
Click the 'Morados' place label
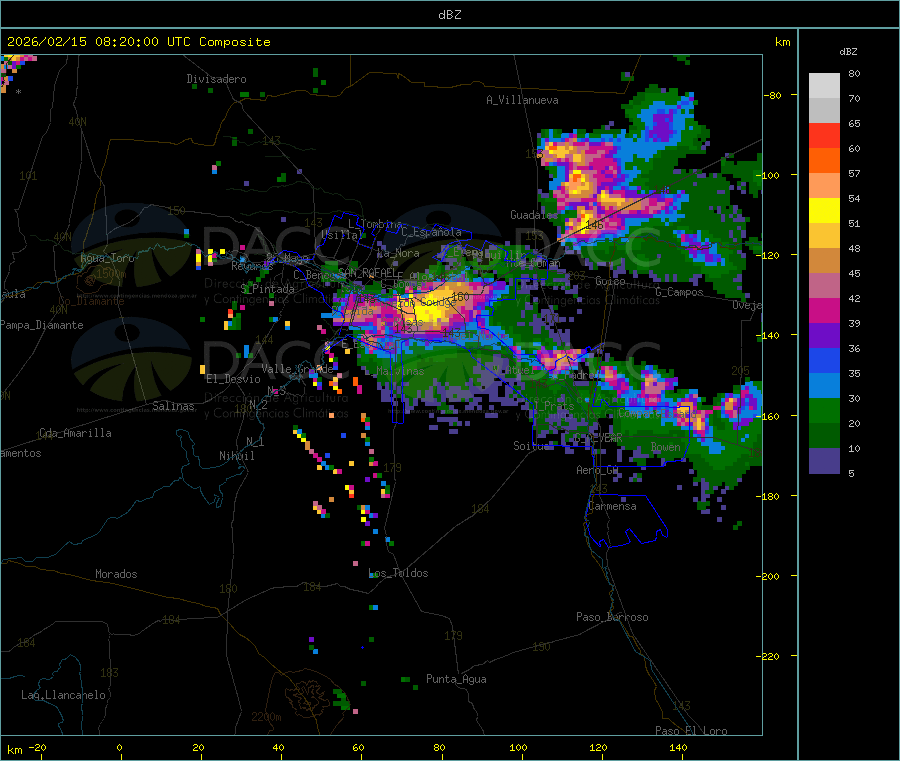(116, 574)
